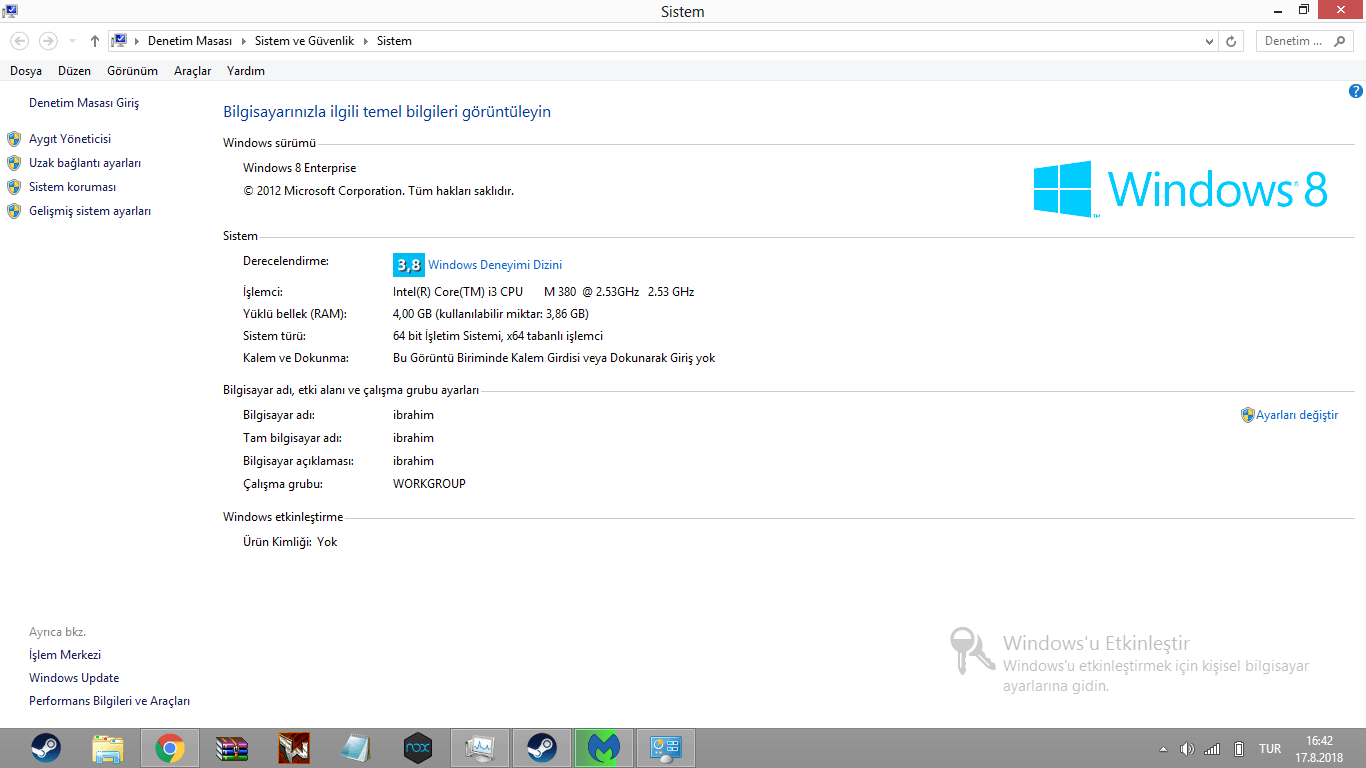Open the Araçlar menu
This screenshot has width=1366, height=768.
[x=193, y=71]
